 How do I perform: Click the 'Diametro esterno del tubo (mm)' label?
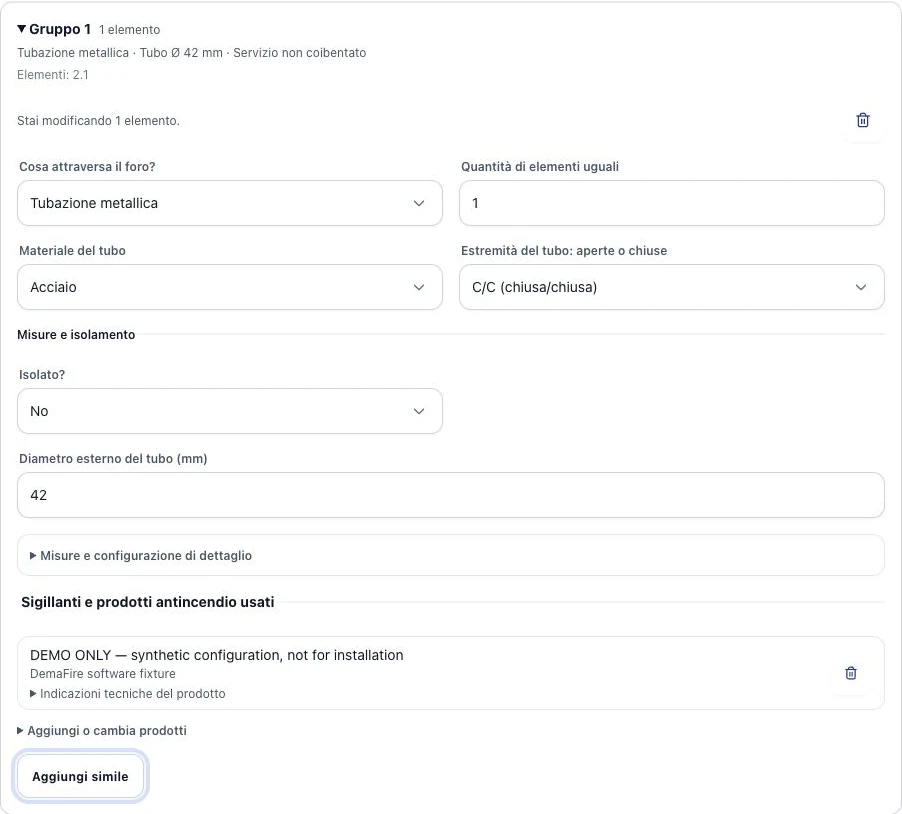[113, 459]
